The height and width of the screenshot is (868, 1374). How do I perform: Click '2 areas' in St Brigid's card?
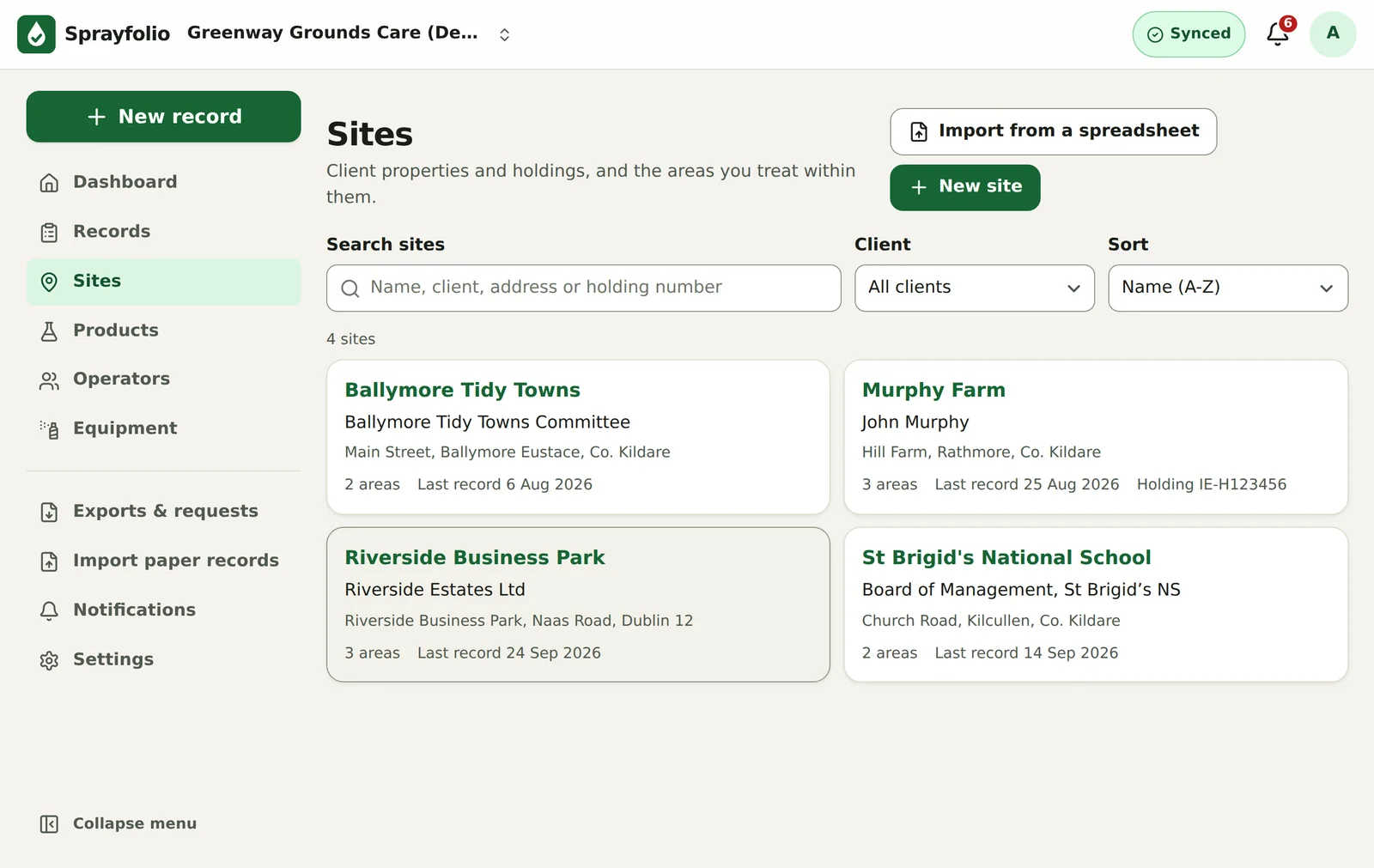tap(889, 653)
